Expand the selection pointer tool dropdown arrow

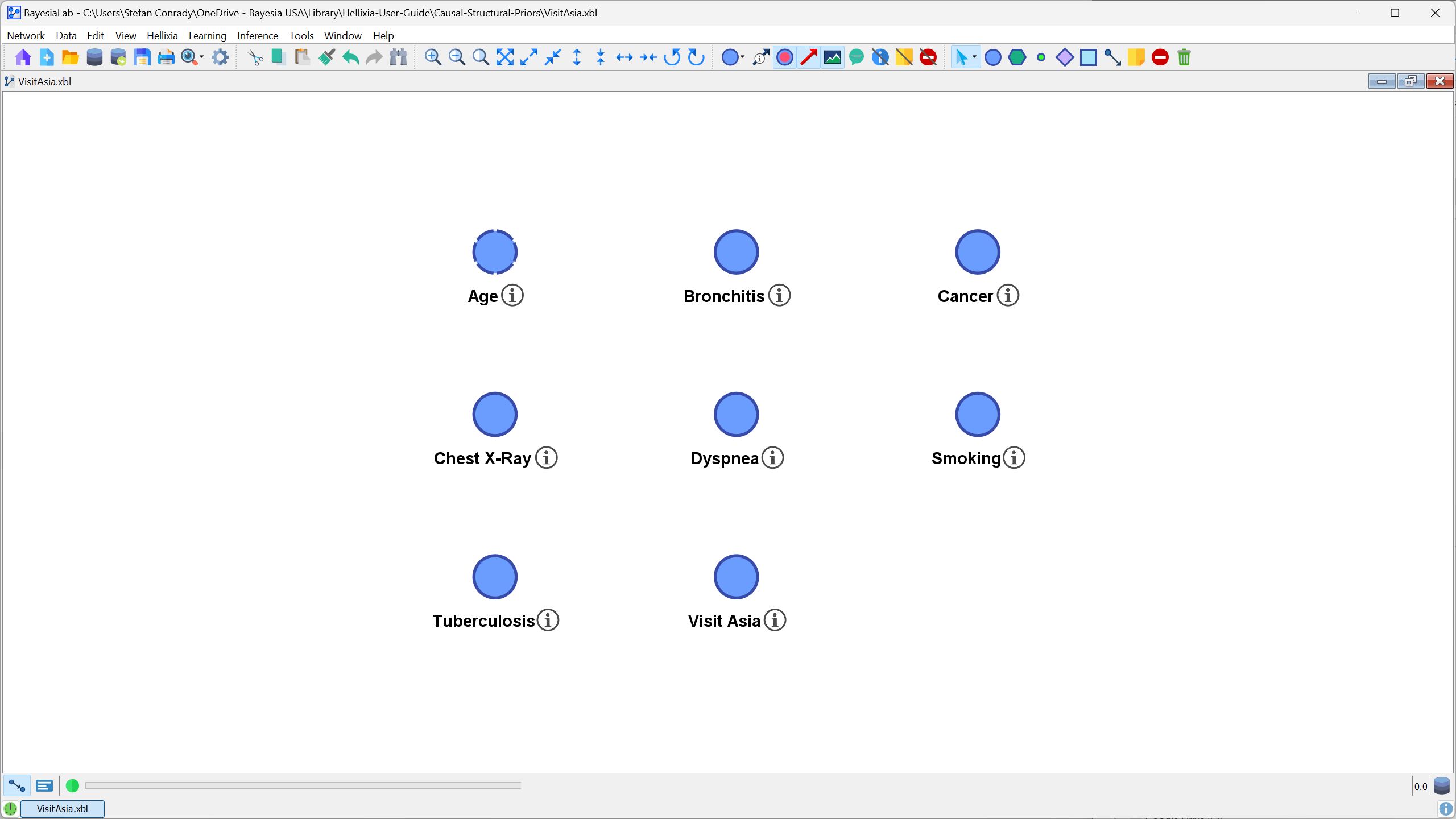coord(974,57)
